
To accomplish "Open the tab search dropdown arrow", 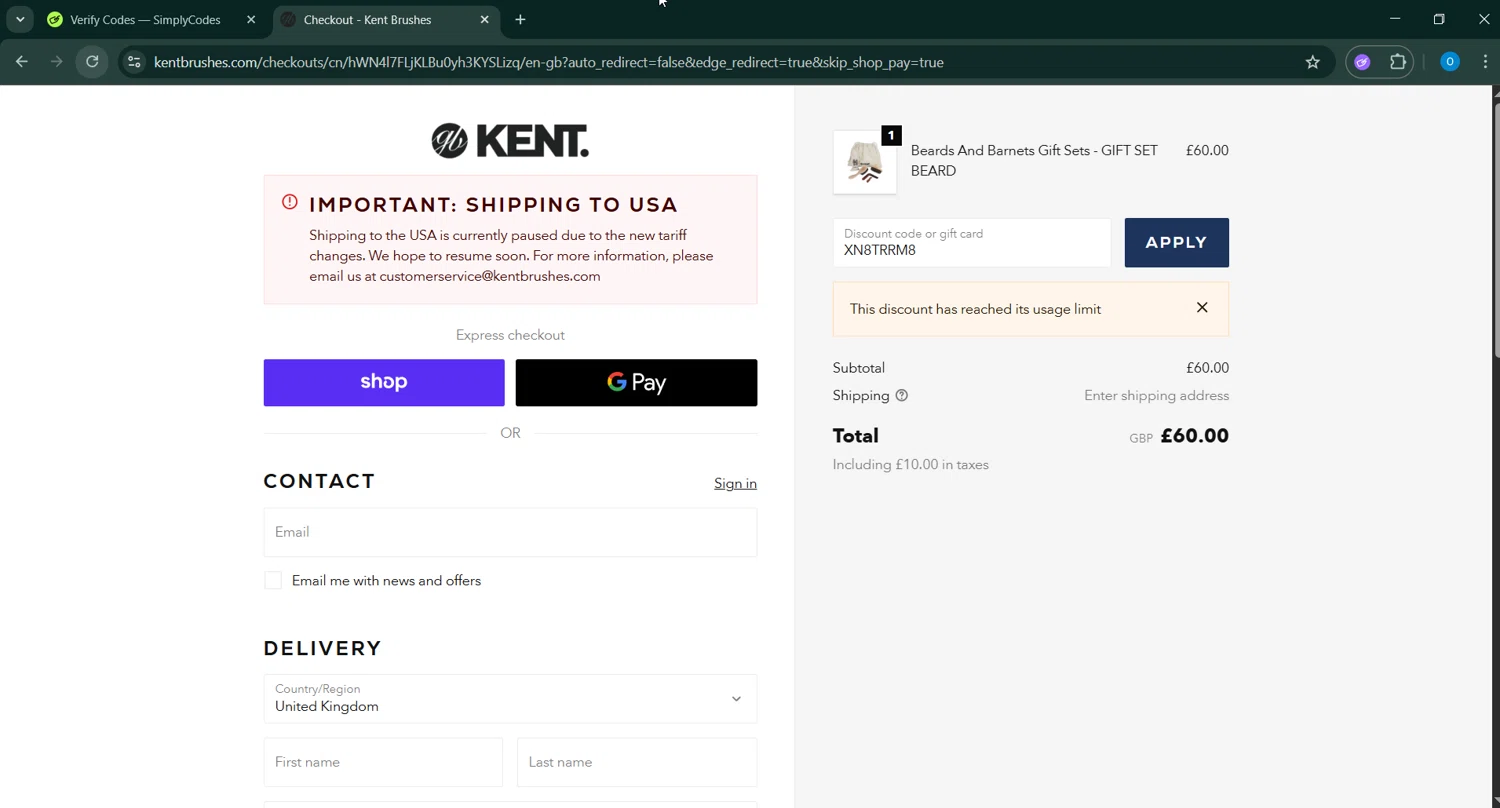I will click(x=20, y=19).
